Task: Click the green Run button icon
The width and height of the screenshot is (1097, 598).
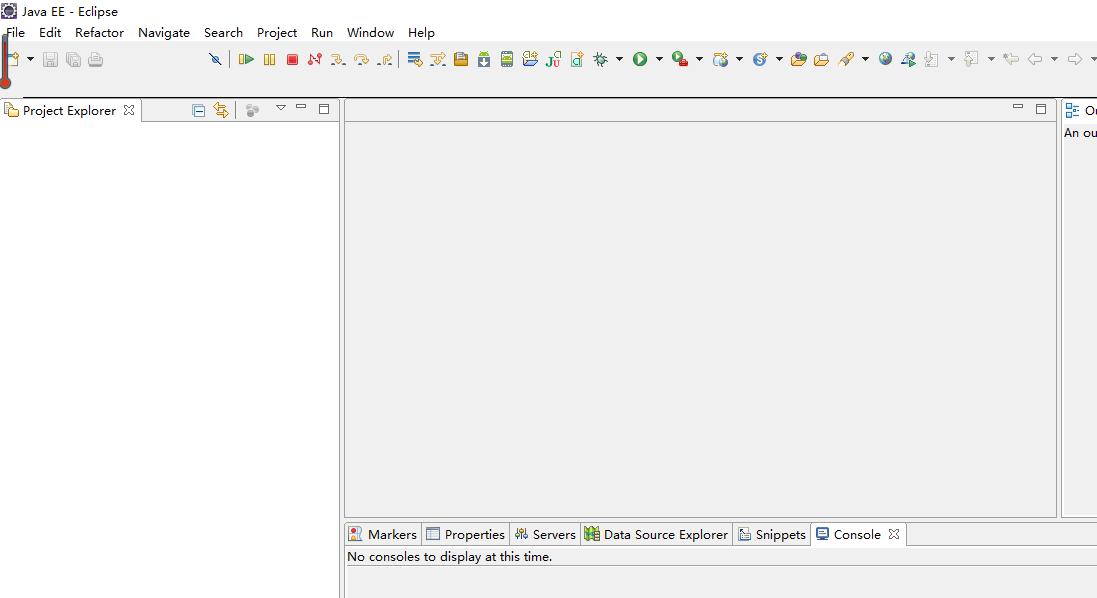Action: tap(640, 60)
